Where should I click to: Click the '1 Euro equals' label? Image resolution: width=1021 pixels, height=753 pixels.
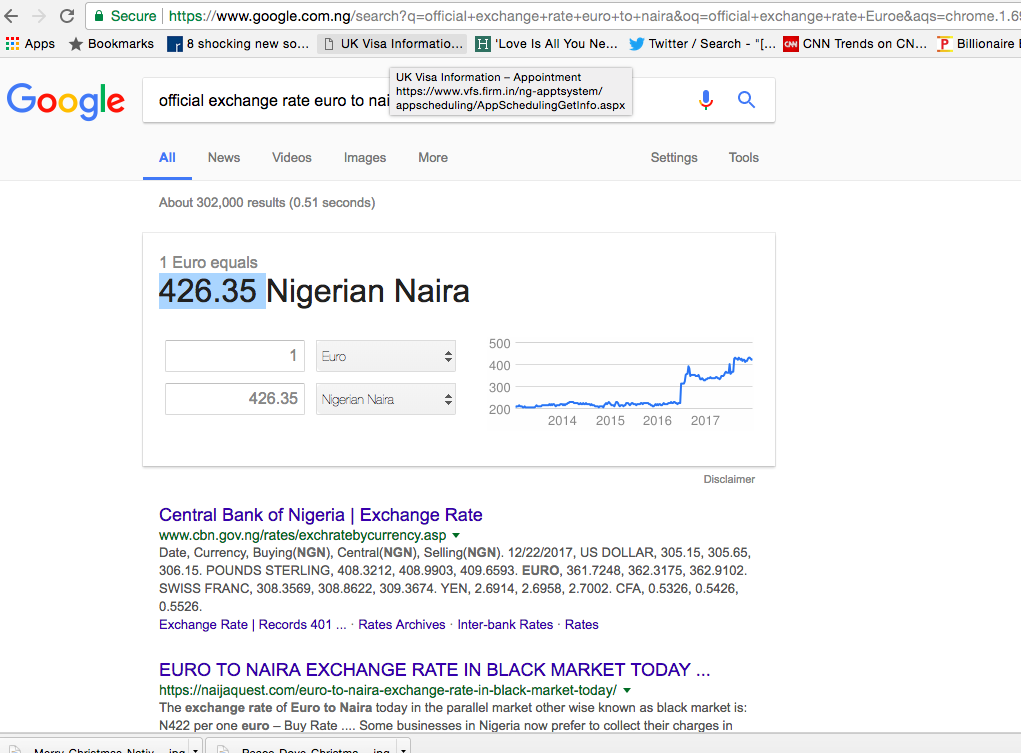tap(208, 263)
